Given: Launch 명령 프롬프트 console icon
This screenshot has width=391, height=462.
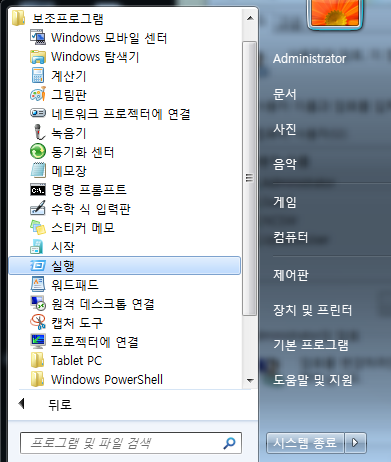Looking at the screenshot, I should pos(38,190).
